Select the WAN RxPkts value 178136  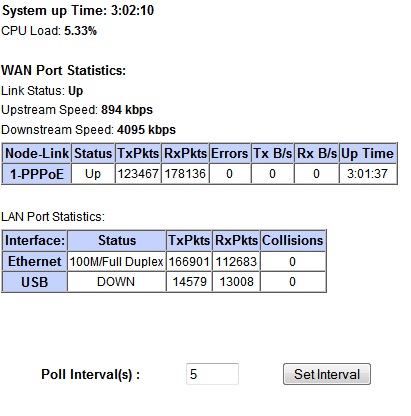click(185, 174)
